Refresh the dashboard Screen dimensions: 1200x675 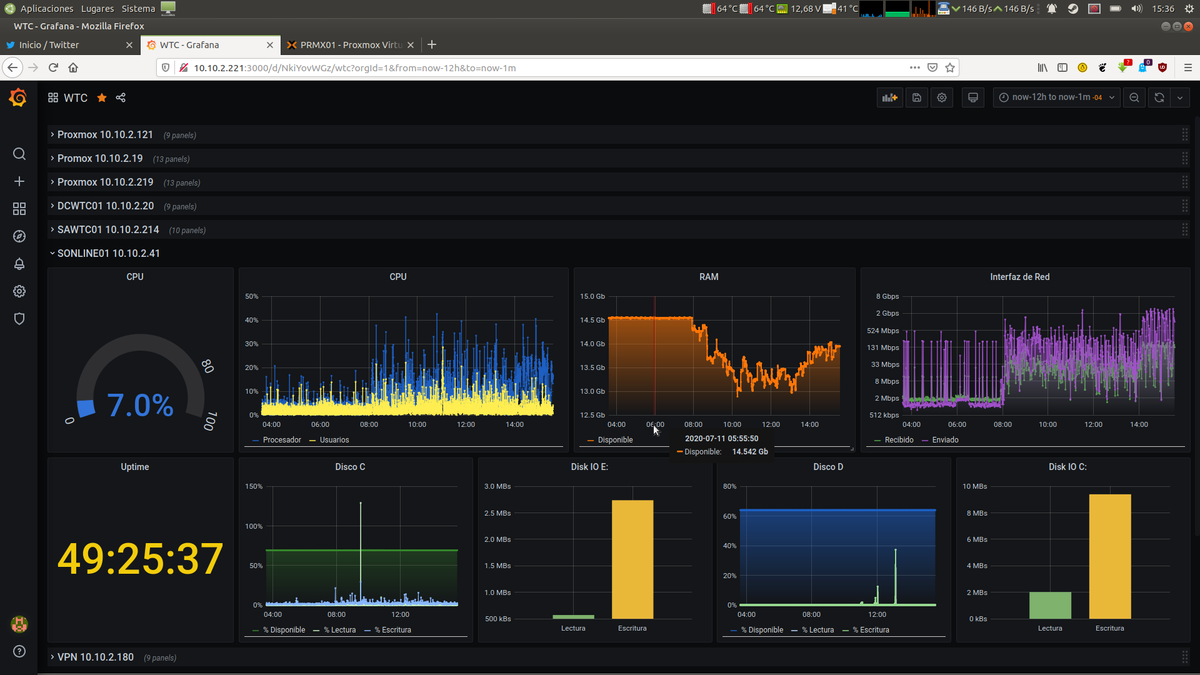click(1159, 98)
